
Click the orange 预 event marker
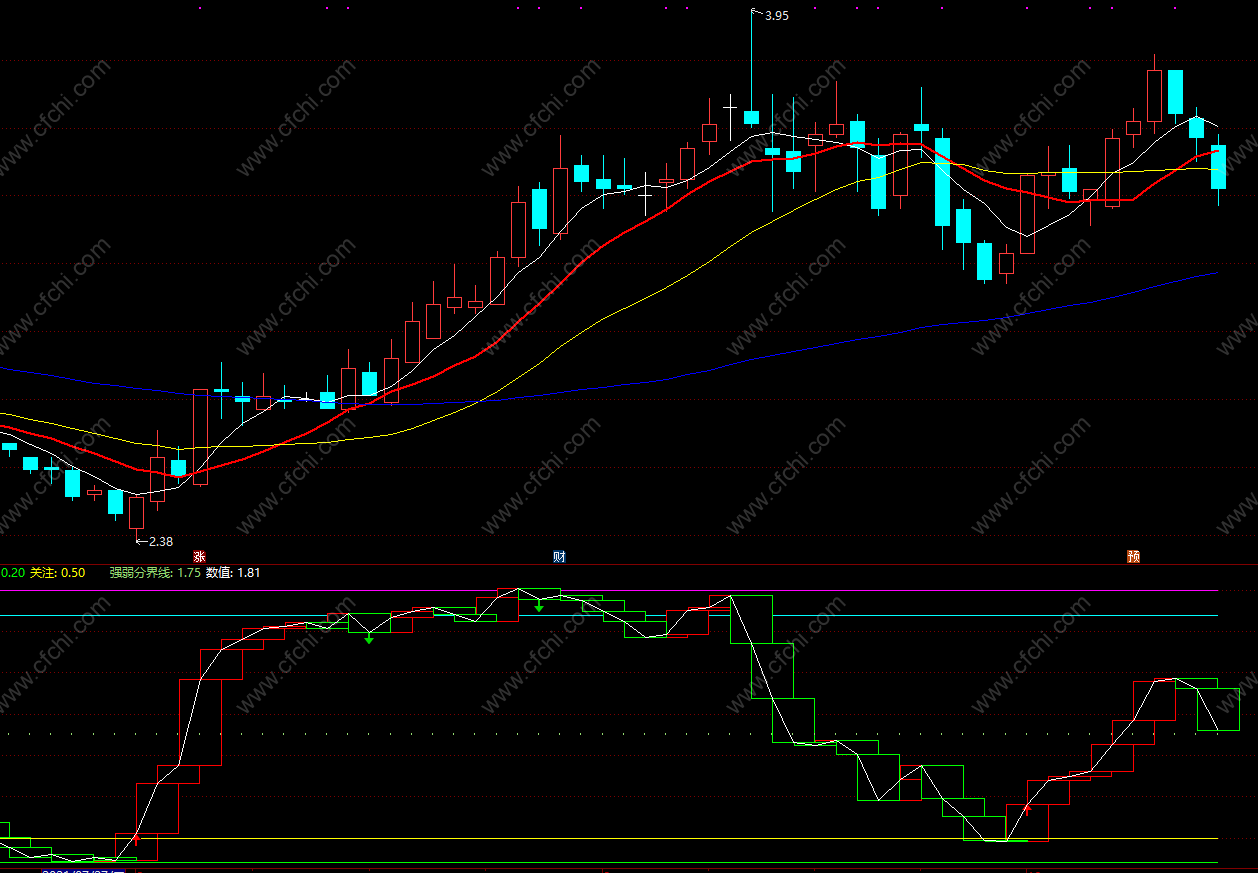click(x=1133, y=556)
